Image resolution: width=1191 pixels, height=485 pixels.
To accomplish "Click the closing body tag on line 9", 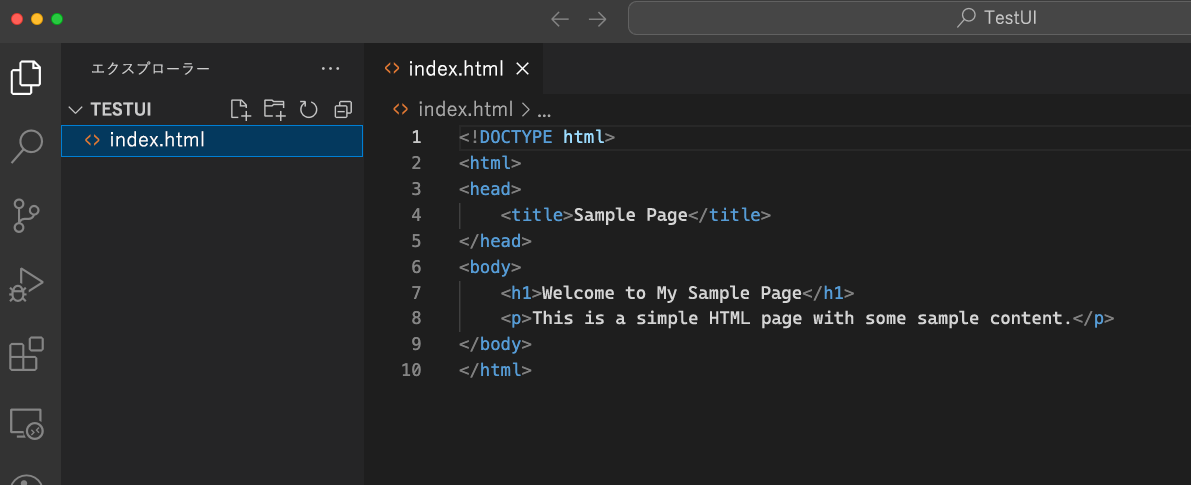I will [x=495, y=345].
